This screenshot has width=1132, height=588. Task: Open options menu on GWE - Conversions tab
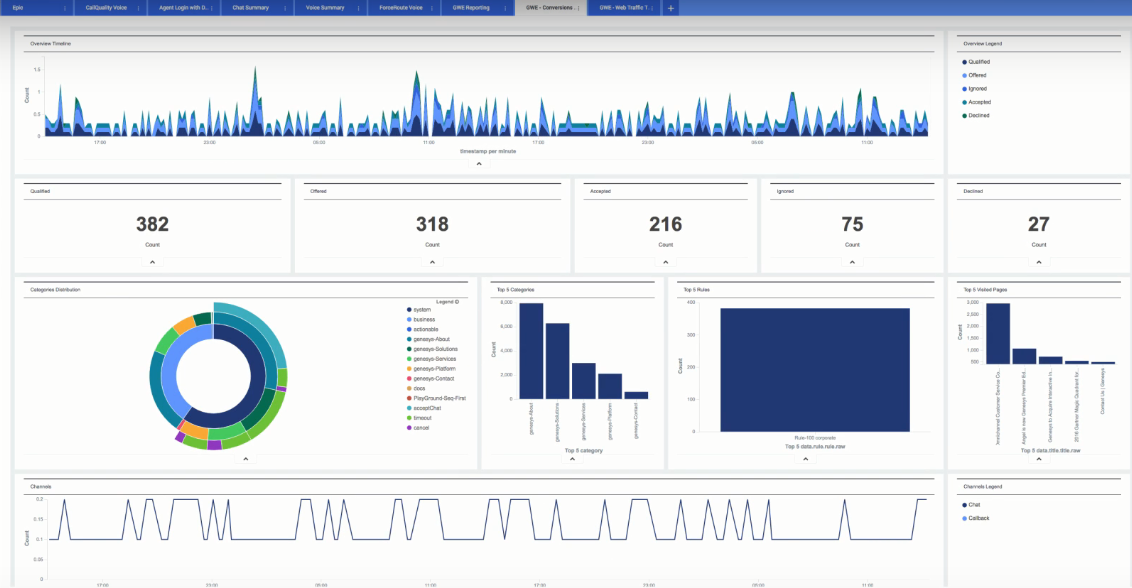579,8
